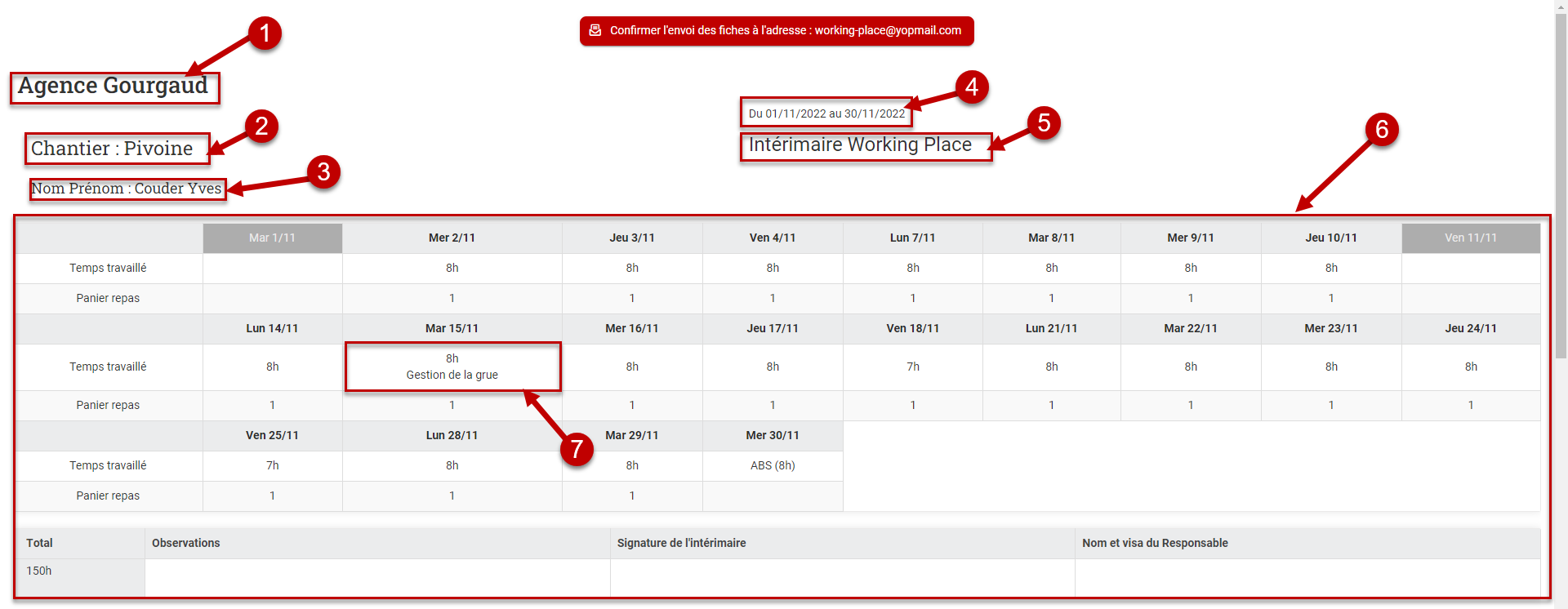
Task: Select the Chantier : Pivoine label
Action: 112,149
